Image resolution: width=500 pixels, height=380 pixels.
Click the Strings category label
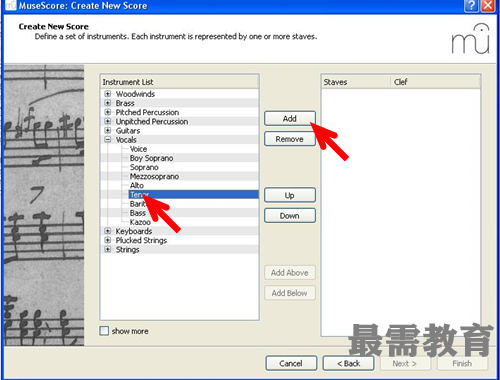[x=127, y=249]
